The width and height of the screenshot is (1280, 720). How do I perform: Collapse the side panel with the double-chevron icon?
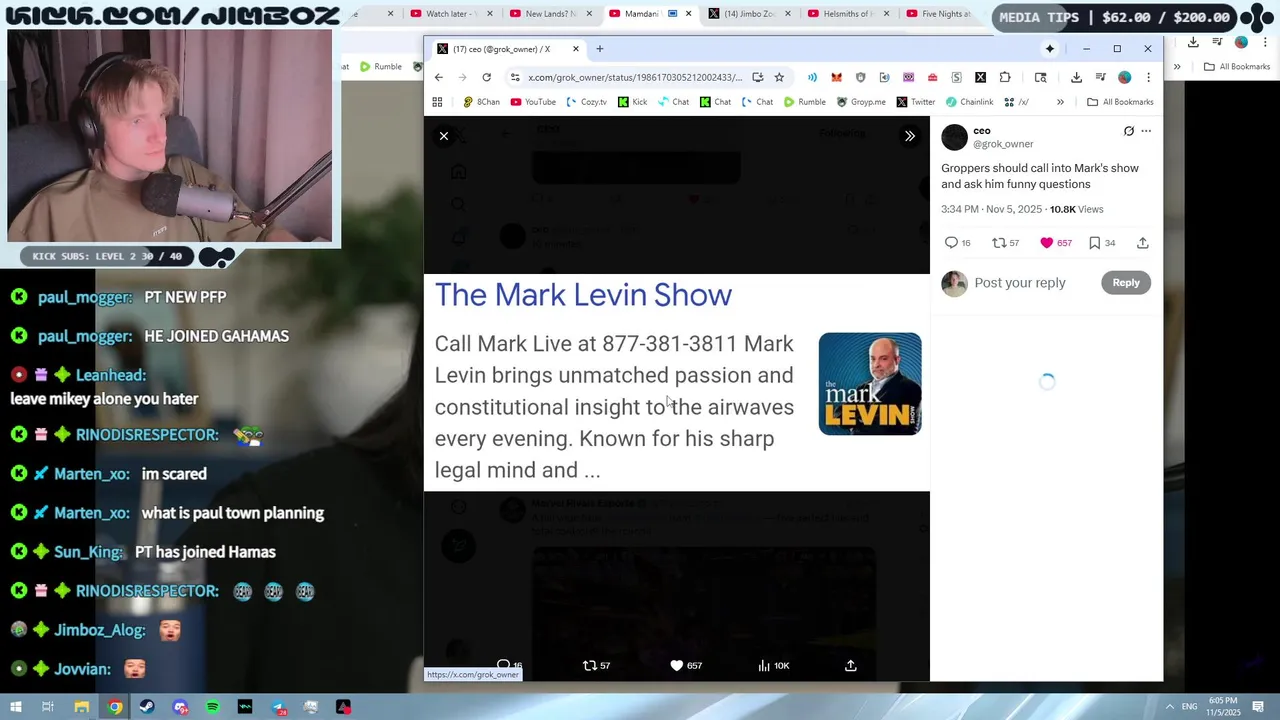point(909,136)
